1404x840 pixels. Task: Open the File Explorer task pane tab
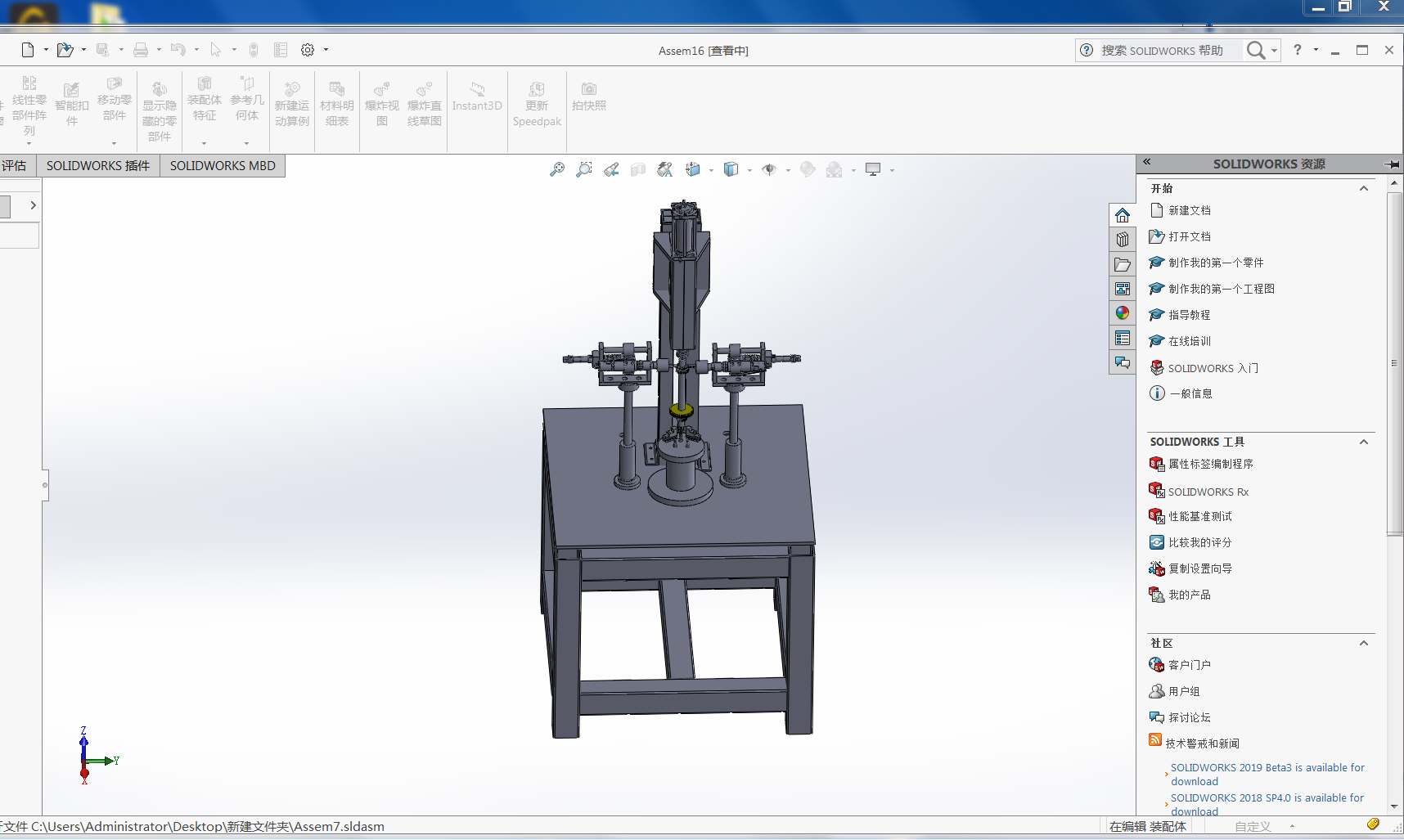click(1123, 264)
